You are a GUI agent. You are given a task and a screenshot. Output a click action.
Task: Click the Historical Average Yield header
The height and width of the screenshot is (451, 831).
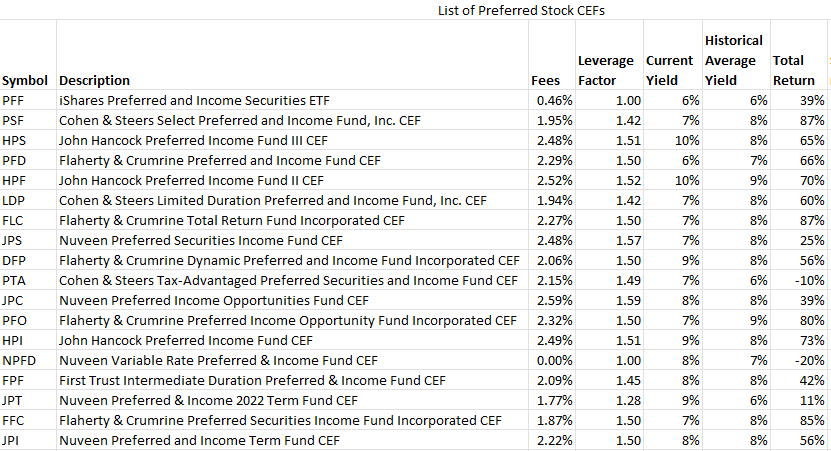pos(733,60)
